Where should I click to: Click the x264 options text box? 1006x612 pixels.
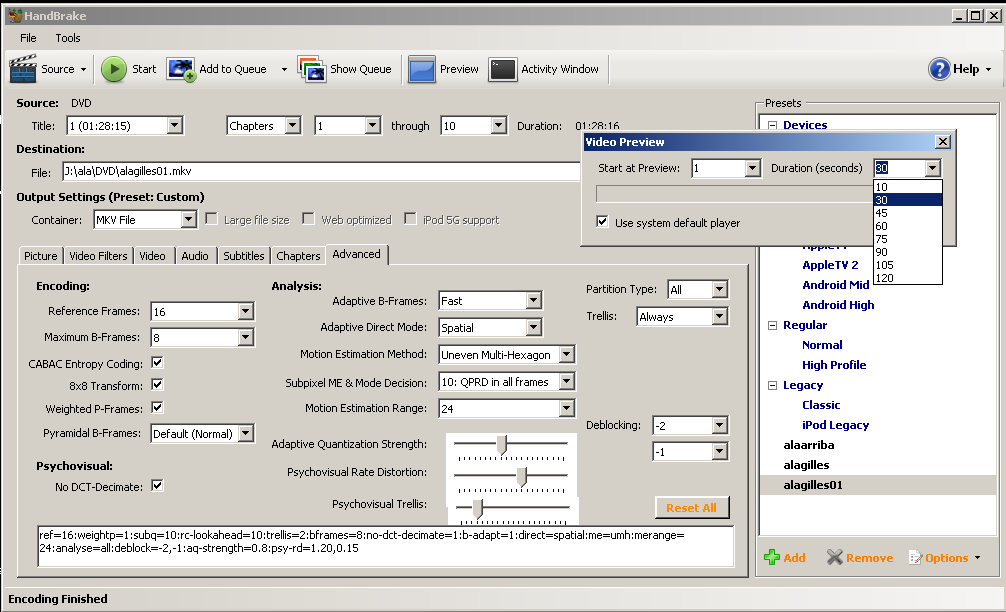(386, 547)
